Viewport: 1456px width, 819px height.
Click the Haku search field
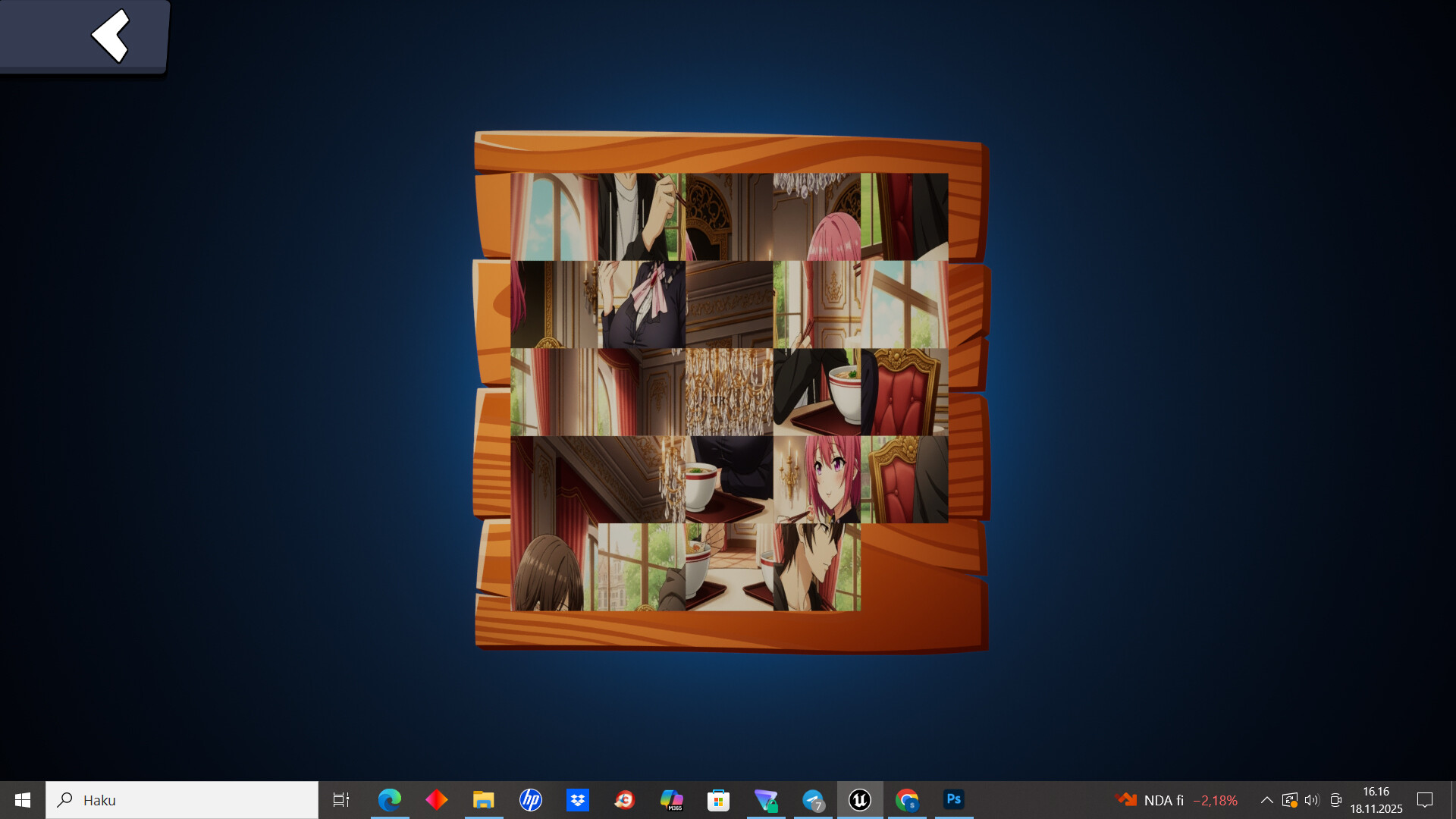[182, 799]
